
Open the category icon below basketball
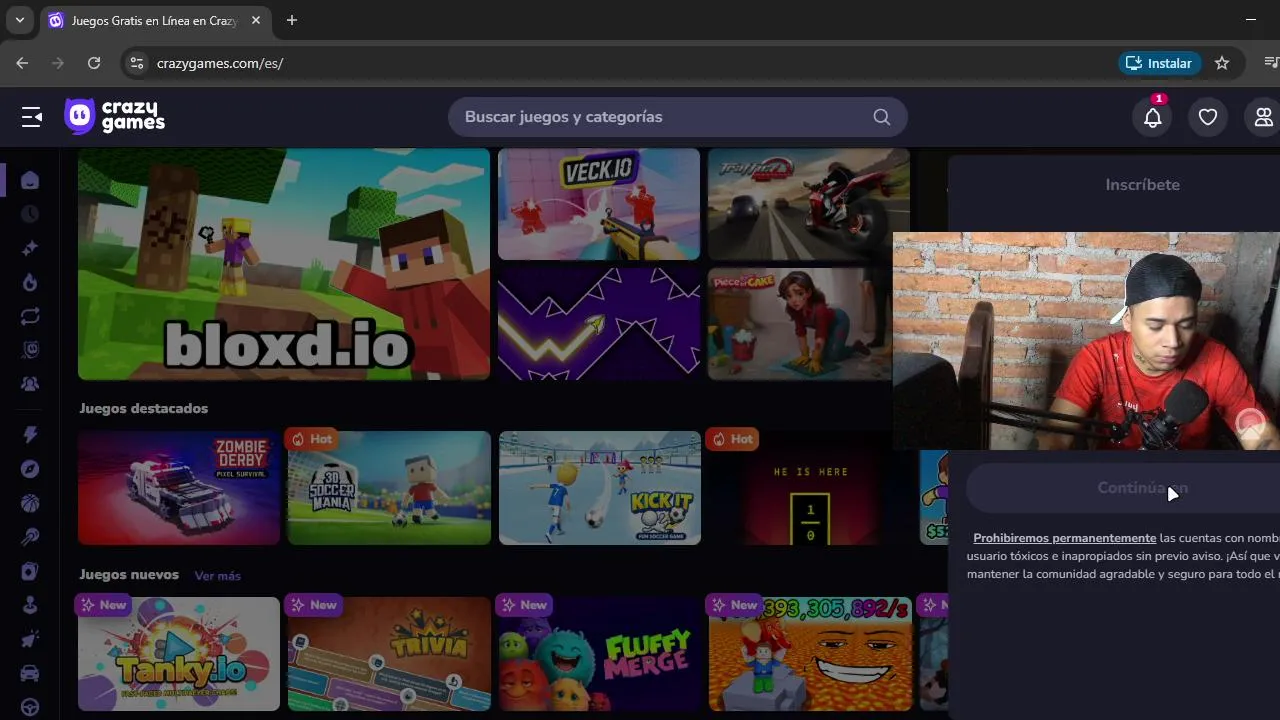click(30, 537)
